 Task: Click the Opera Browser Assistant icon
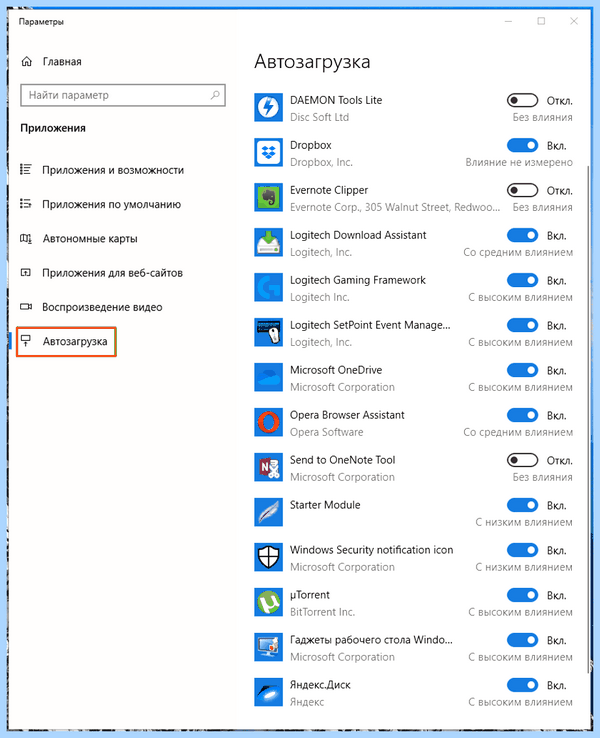(268, 422)
